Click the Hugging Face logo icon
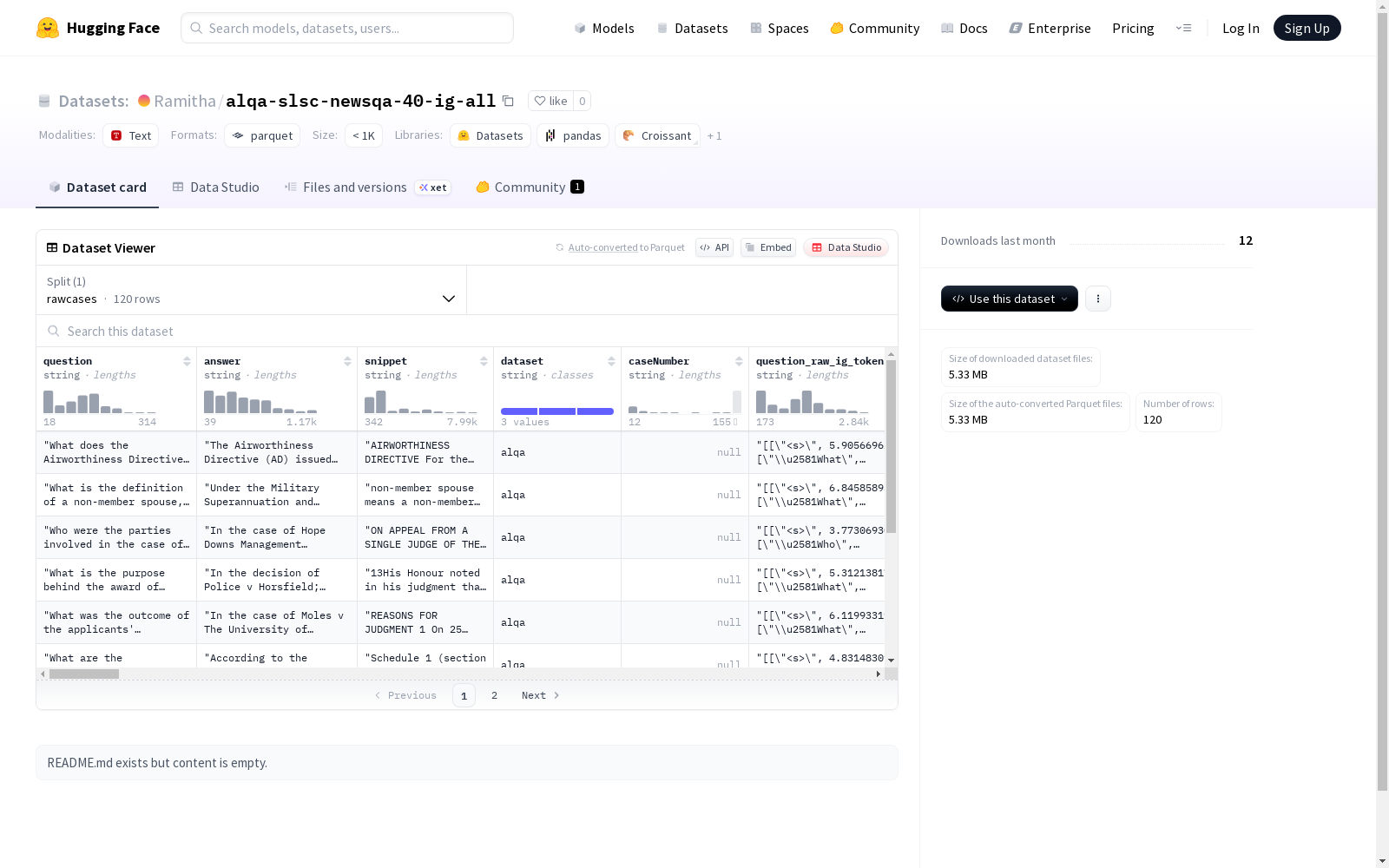 (48, 28)
